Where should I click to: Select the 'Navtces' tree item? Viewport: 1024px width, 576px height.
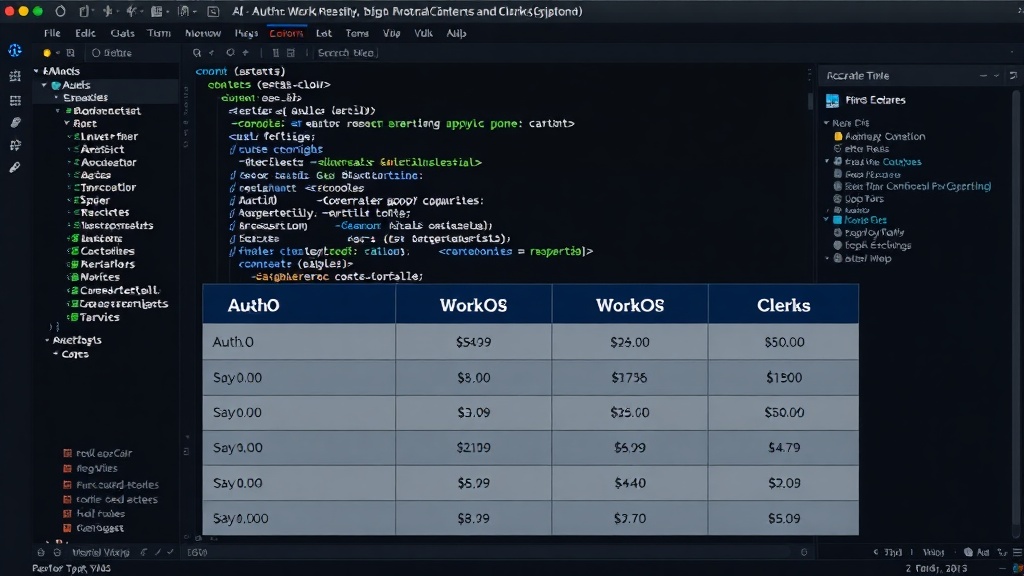click(x=100, y=278)
